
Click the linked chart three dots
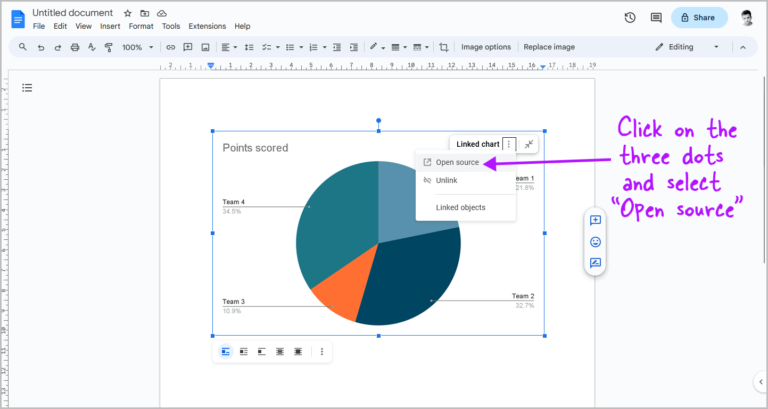(x=509, y=144)
